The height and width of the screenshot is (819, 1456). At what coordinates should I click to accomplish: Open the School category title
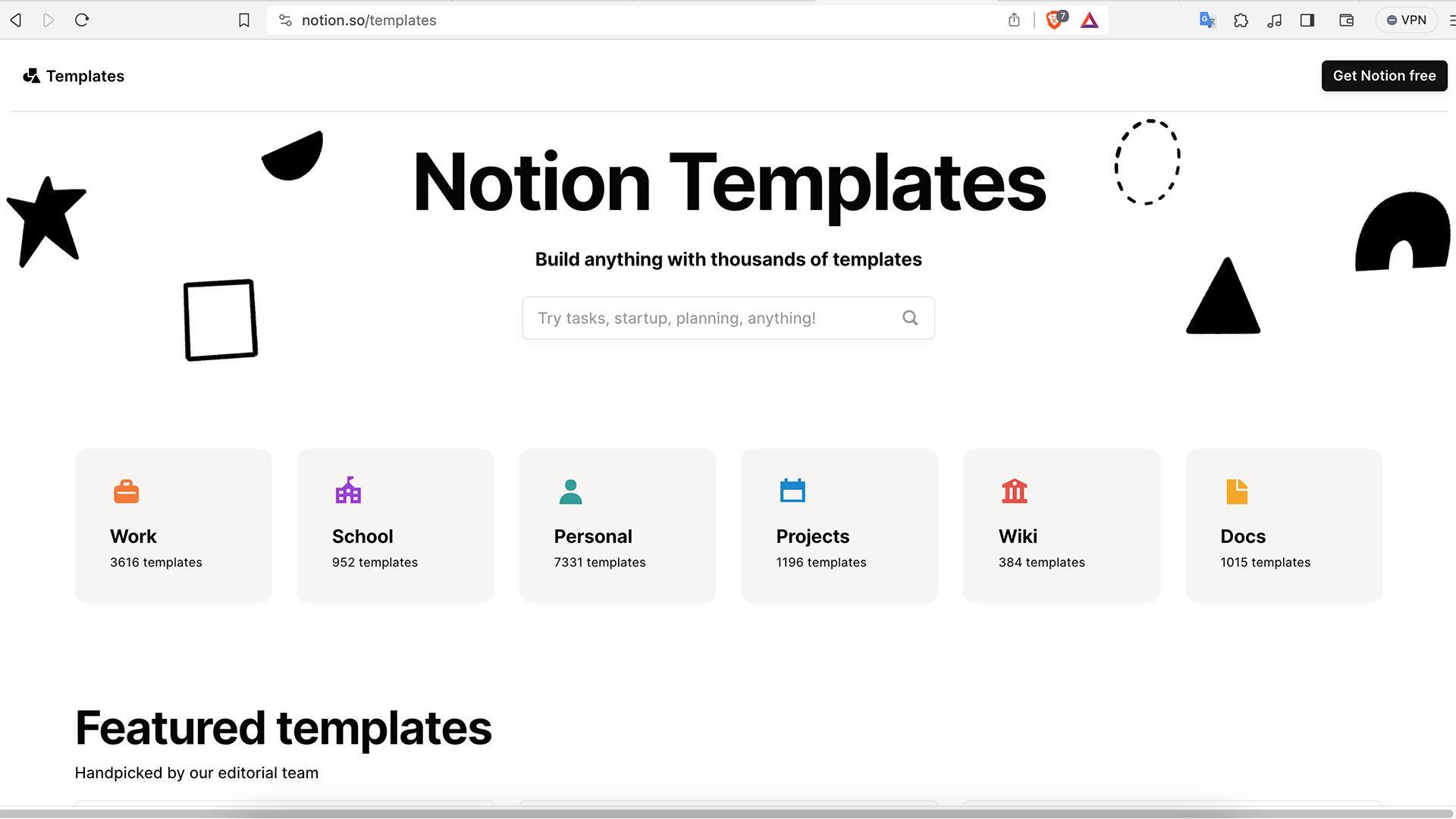click(362, 536)
